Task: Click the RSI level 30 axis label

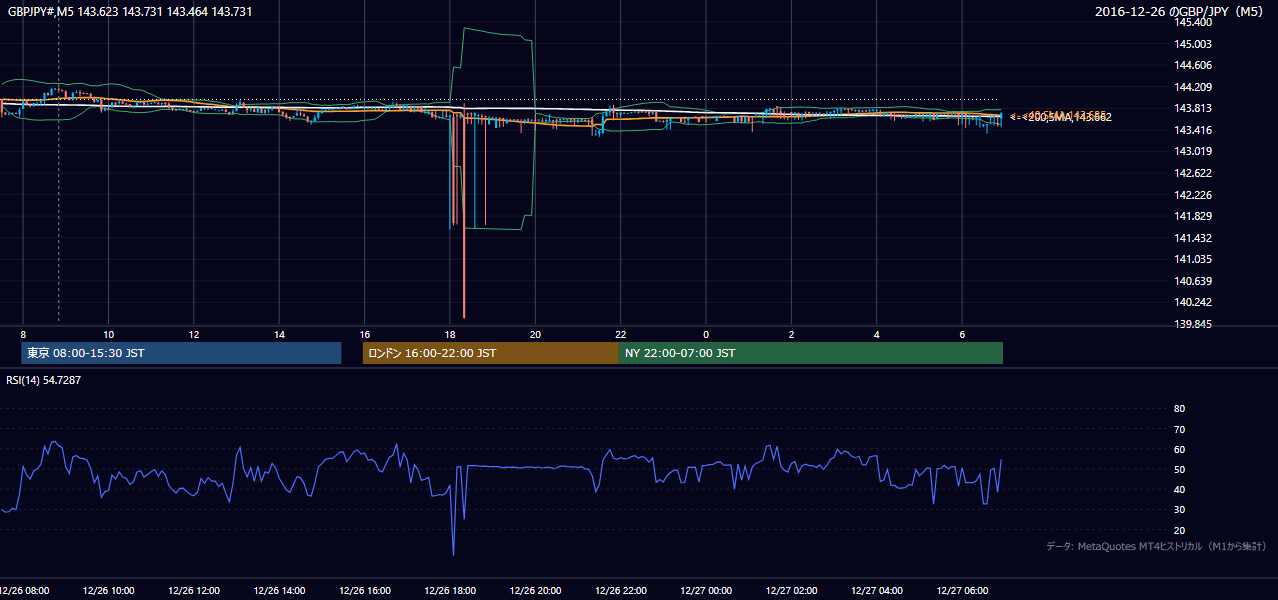Action: click(x=1179, y=510)
